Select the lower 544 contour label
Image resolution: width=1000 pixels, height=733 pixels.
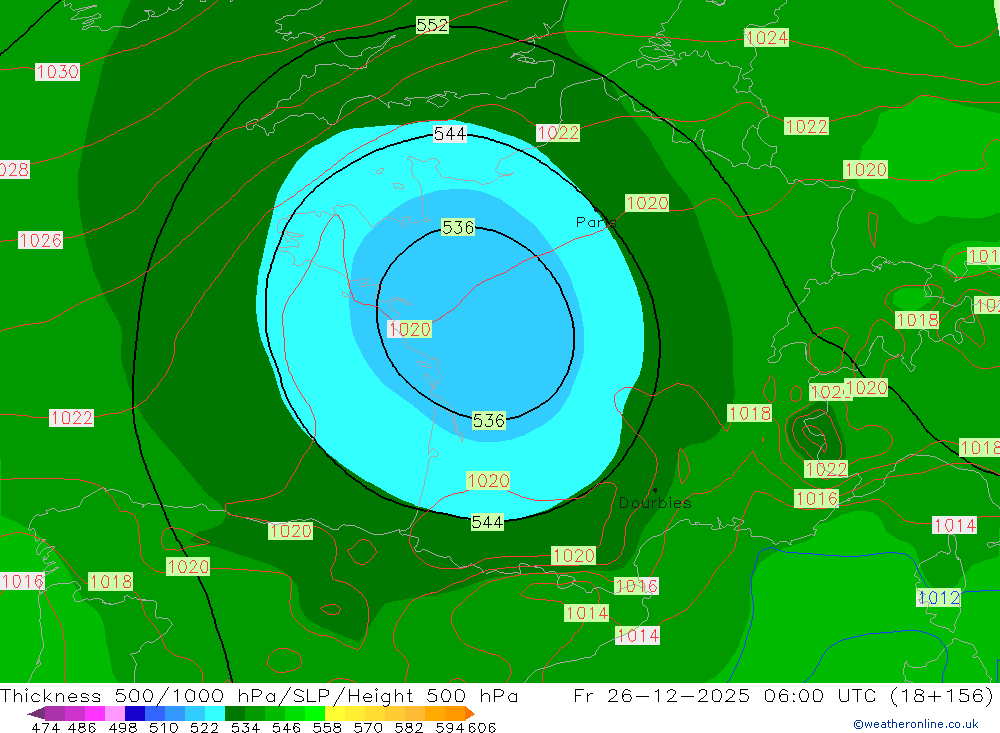[487, 522]
